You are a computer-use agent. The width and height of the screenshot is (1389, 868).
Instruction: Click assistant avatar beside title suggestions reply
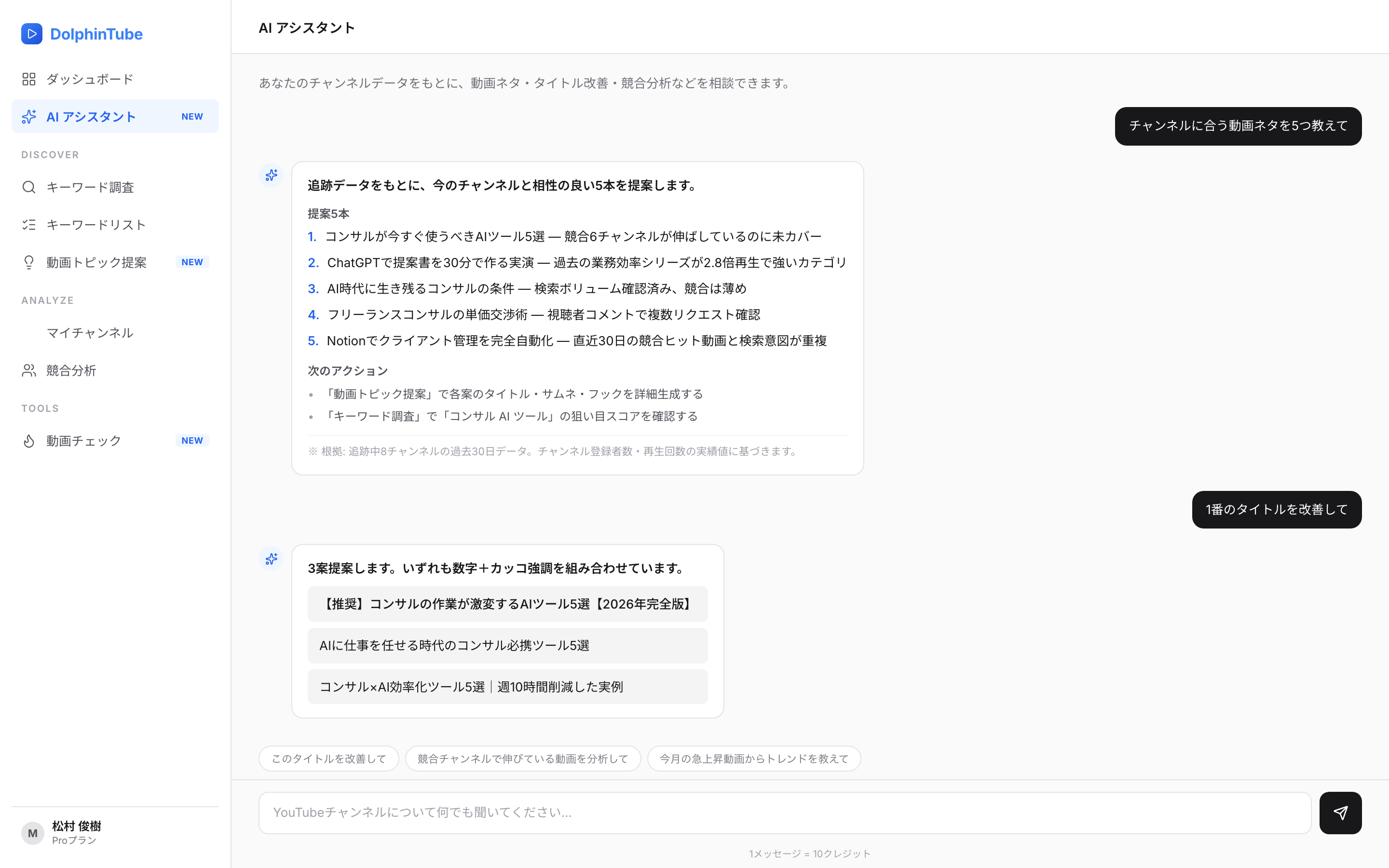(272, 558)
